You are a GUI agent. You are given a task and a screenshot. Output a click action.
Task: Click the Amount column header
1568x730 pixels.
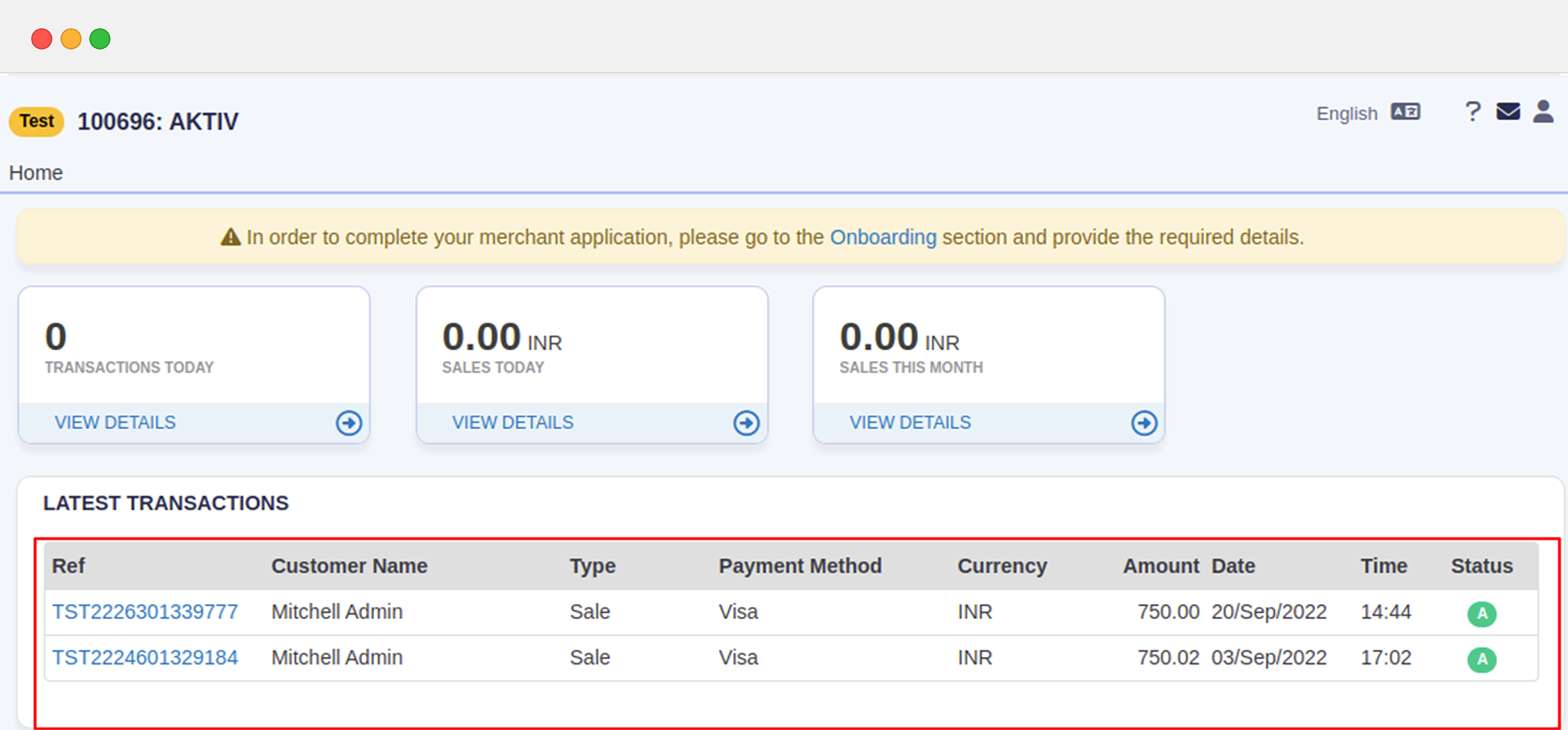pyautogui.click(x=1160, y=566)
